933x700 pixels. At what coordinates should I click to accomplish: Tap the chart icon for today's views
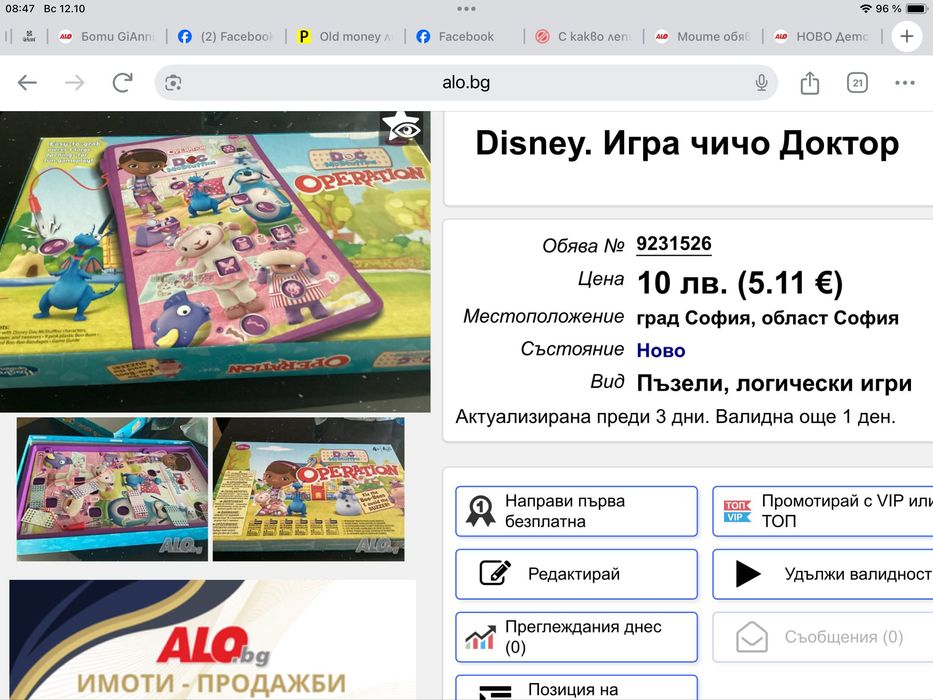click(480, 637)
